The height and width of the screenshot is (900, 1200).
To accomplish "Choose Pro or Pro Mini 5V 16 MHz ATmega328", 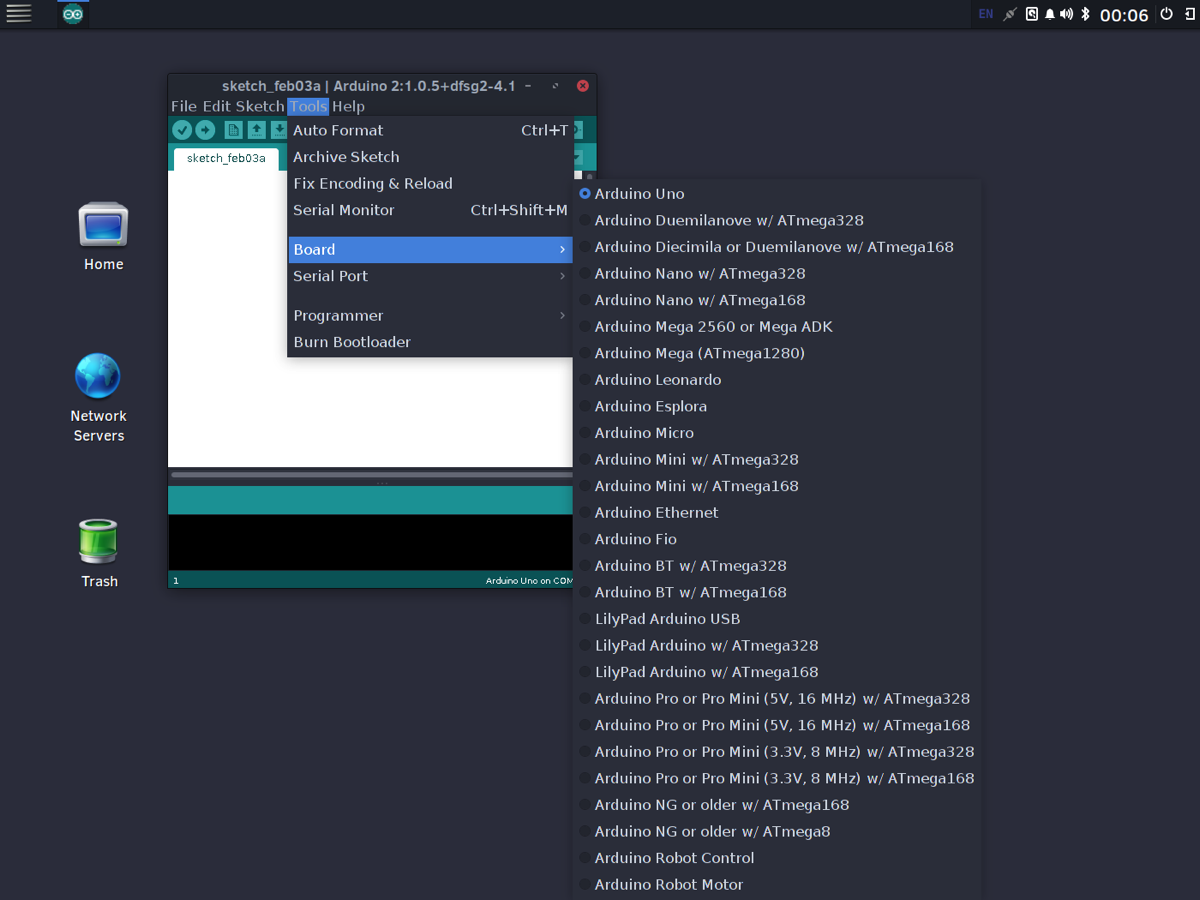I will click(x=777, y=699).
